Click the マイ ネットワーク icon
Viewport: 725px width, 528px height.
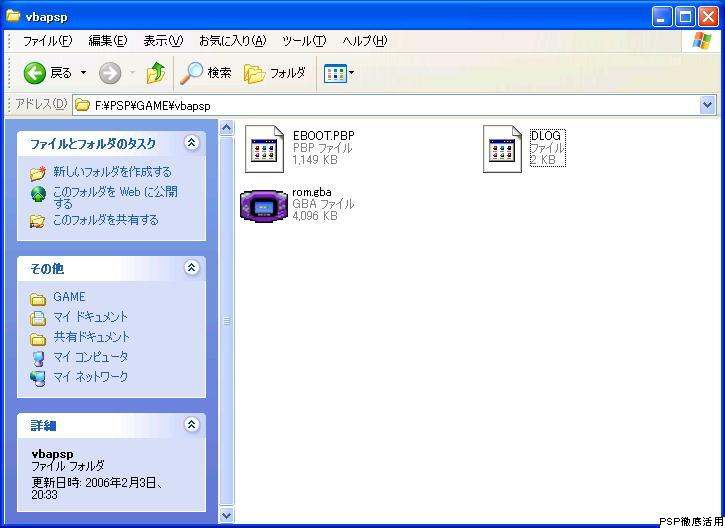(x=38, y=379)
